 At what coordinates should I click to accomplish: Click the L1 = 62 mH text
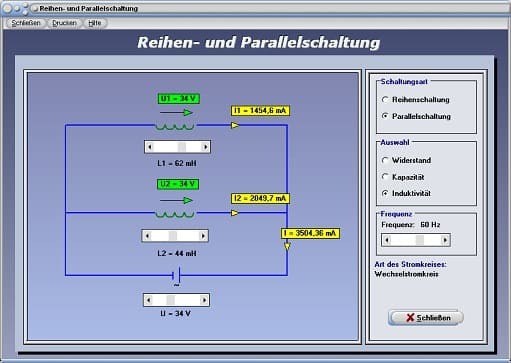[177, 163]
